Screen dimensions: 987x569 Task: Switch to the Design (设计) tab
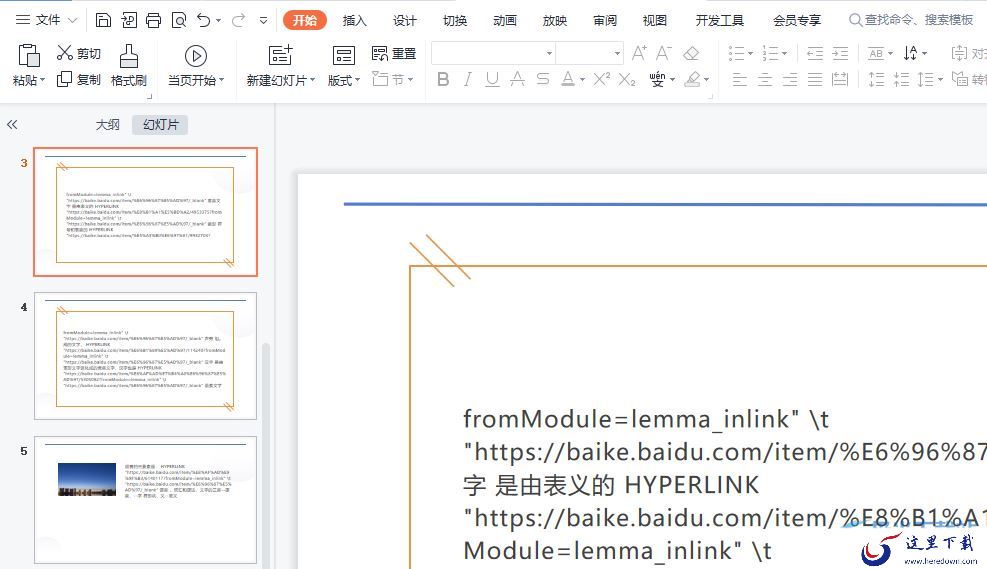404,20
